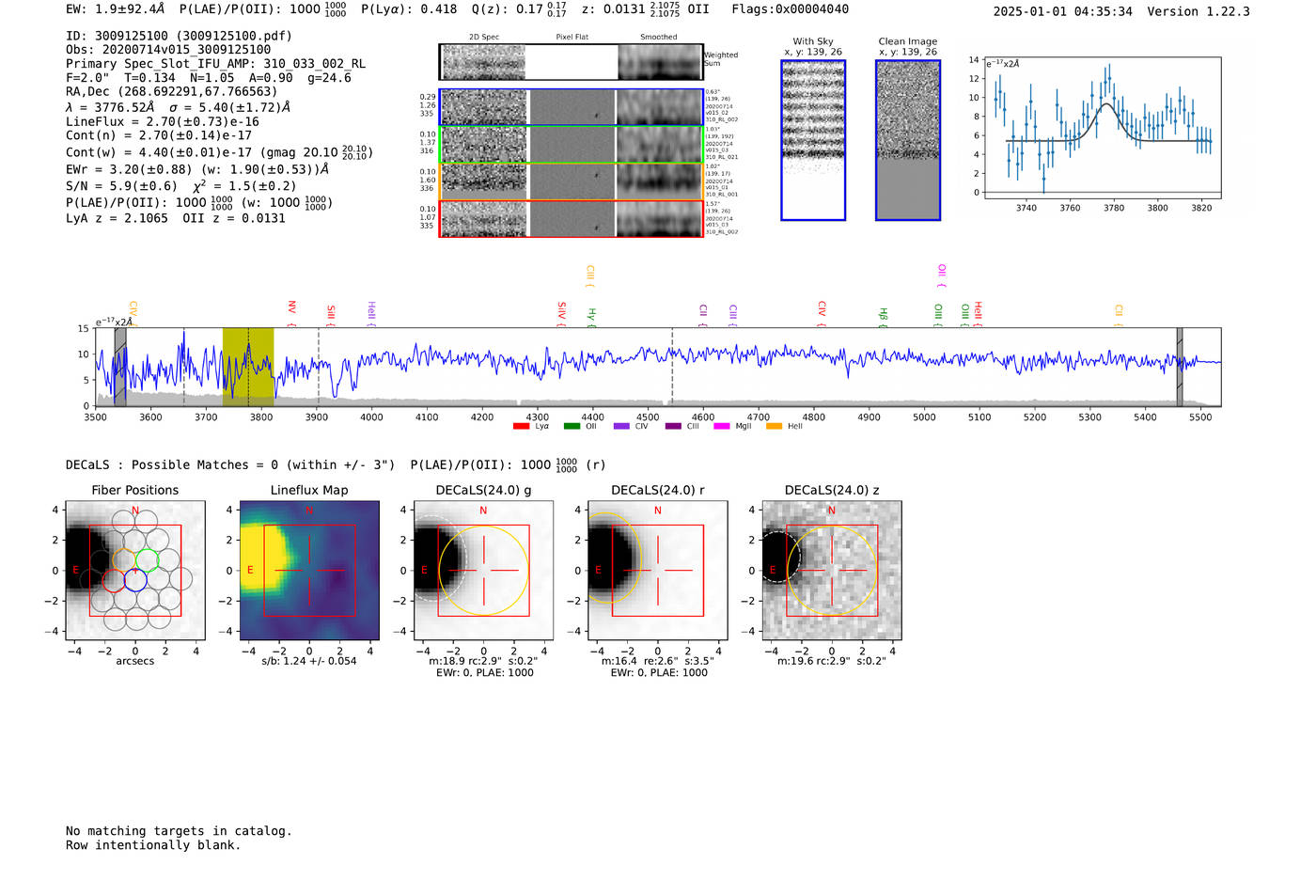Click the green fiber circle in Fiber Positions

pyautogui.click(x=148, y=560)
